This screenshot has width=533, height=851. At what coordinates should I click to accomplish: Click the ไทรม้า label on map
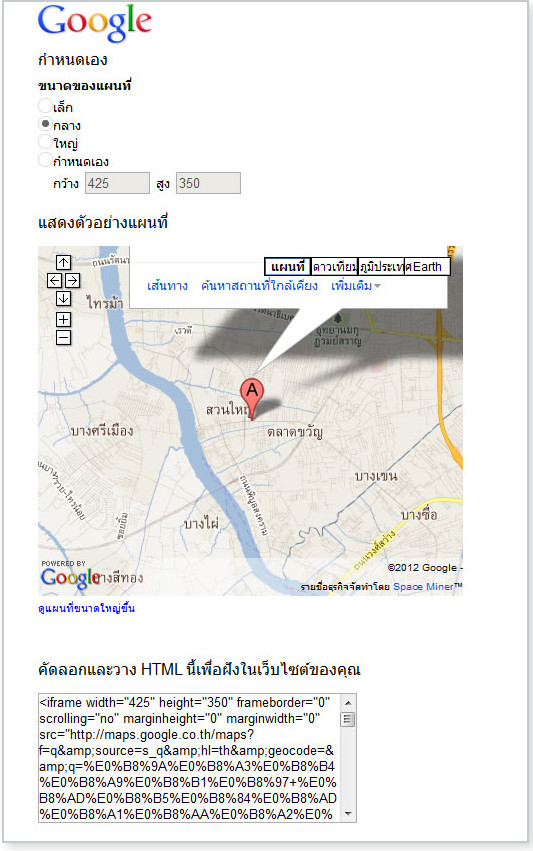105,303
